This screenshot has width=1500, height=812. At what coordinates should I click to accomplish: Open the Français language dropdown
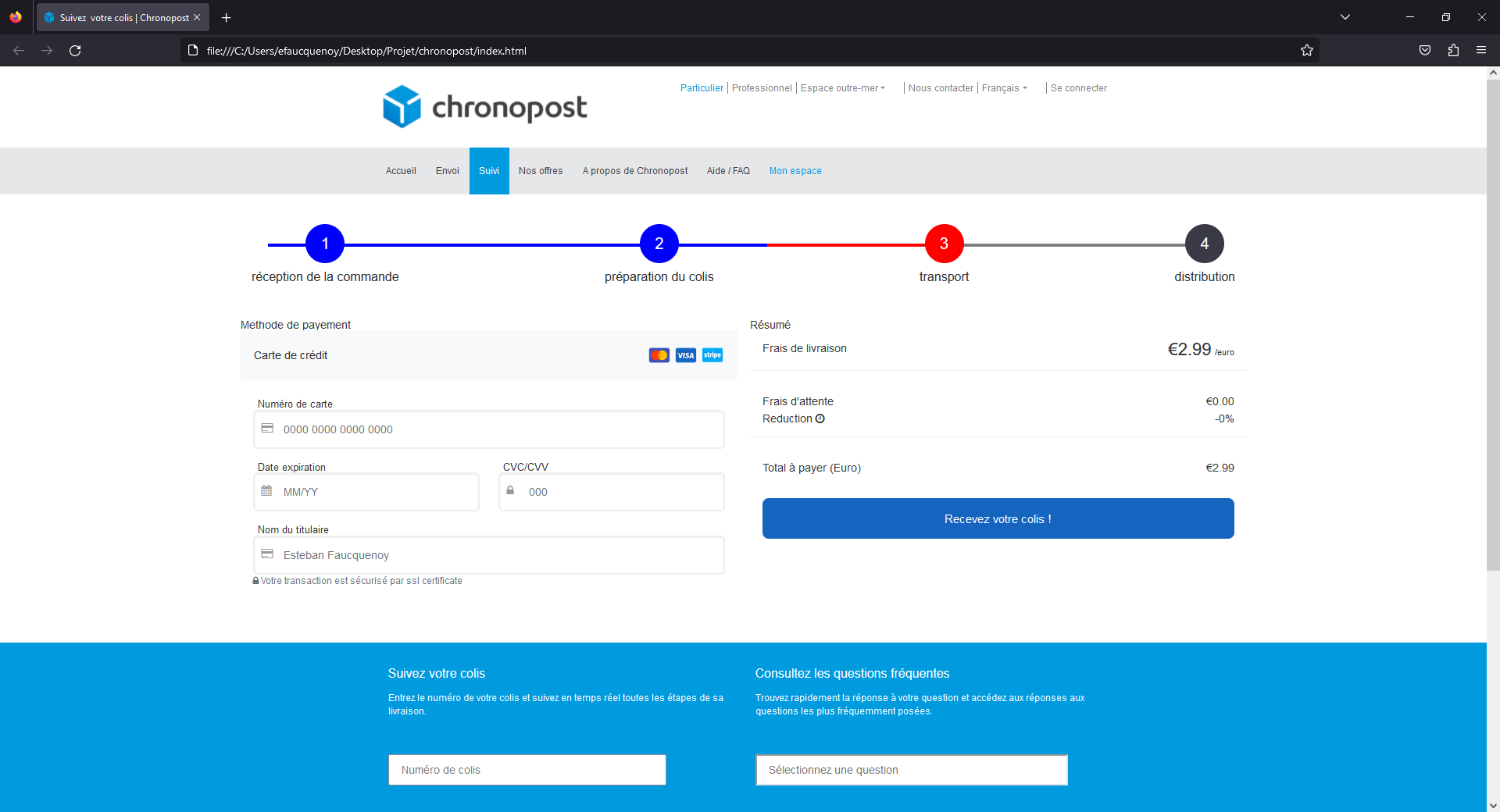click(x=1005, y=88)
